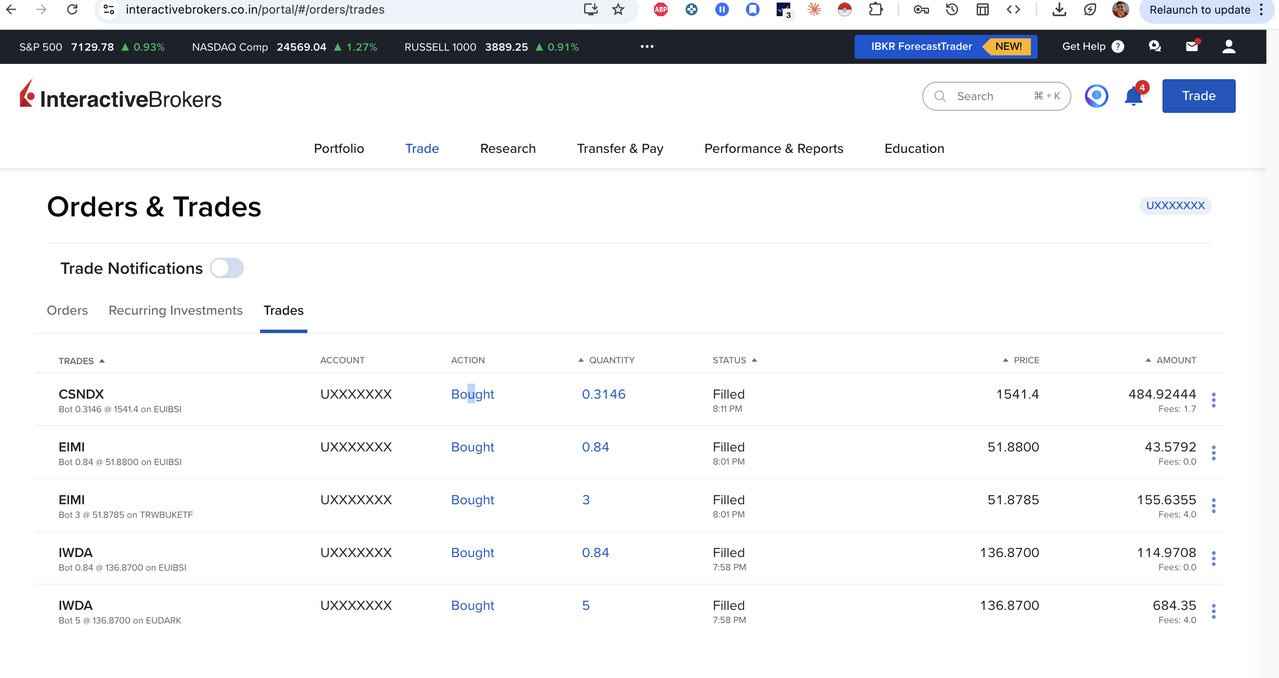This screenshot has width=1279, height=678.
Task: Open the ABP ad blocker extension
Action: click(661, 9)
